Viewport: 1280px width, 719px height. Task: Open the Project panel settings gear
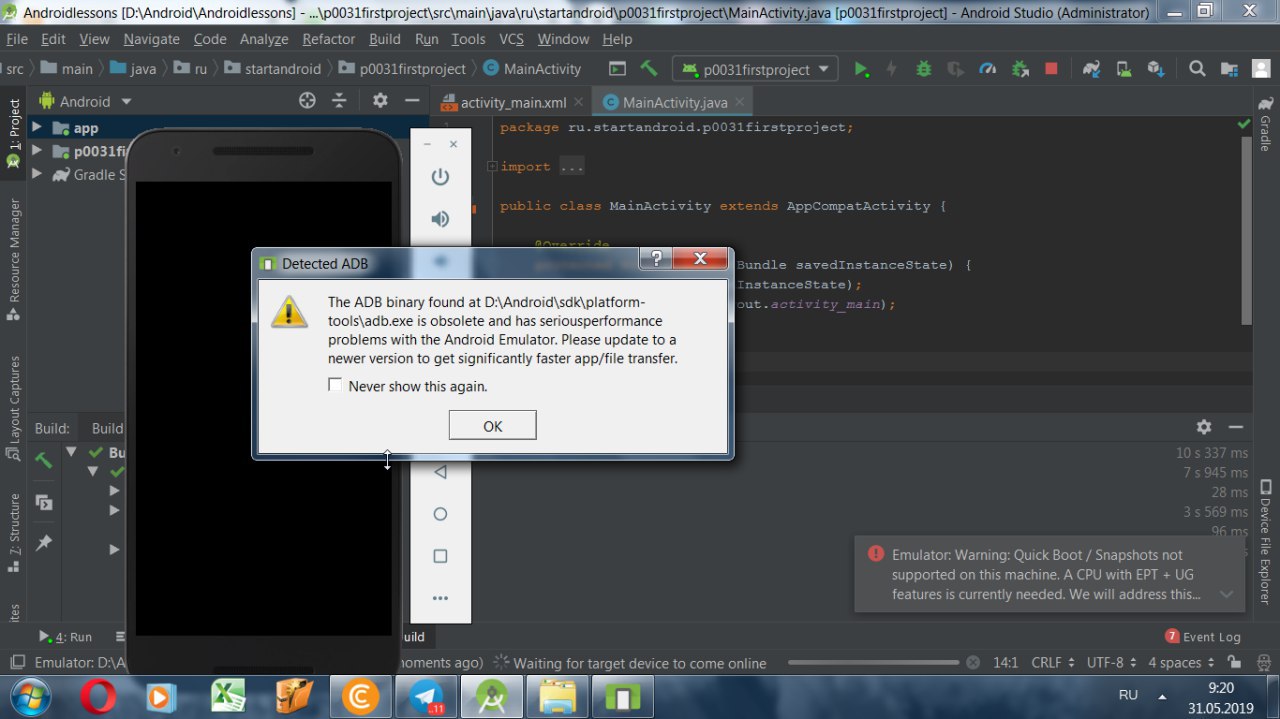tap(380, 101)
